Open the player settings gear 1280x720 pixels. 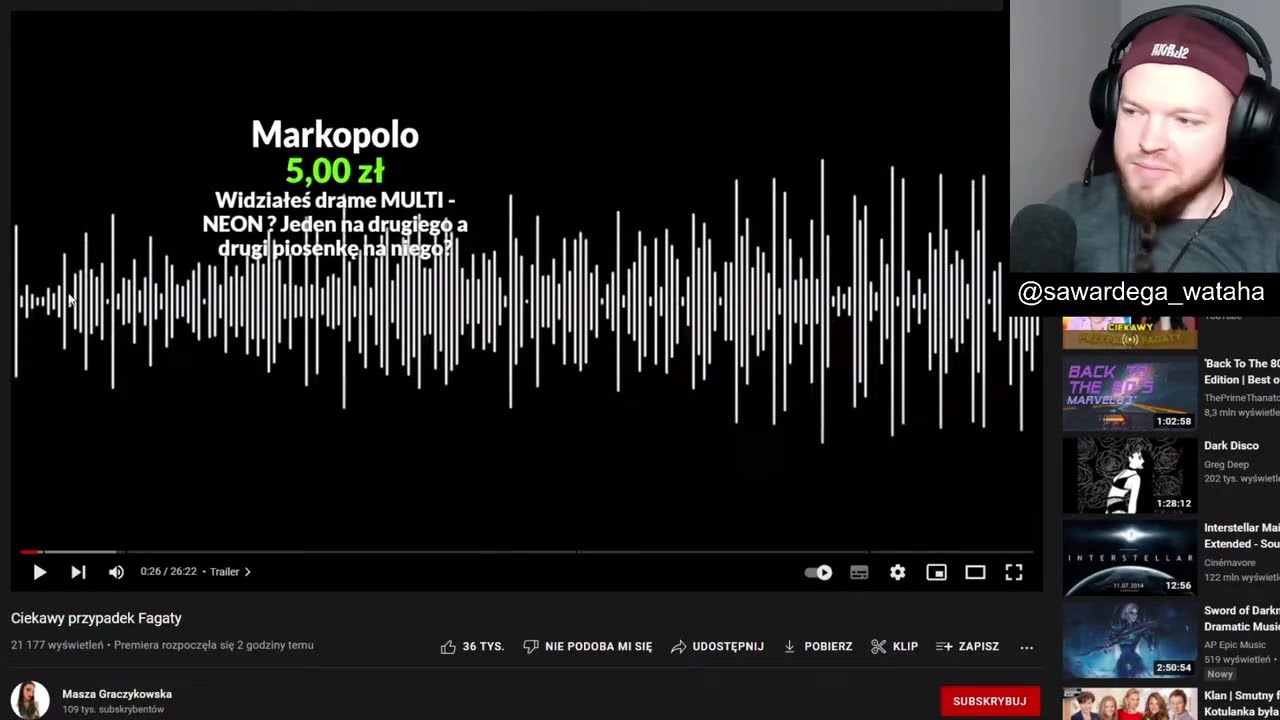tap(898, 572)
